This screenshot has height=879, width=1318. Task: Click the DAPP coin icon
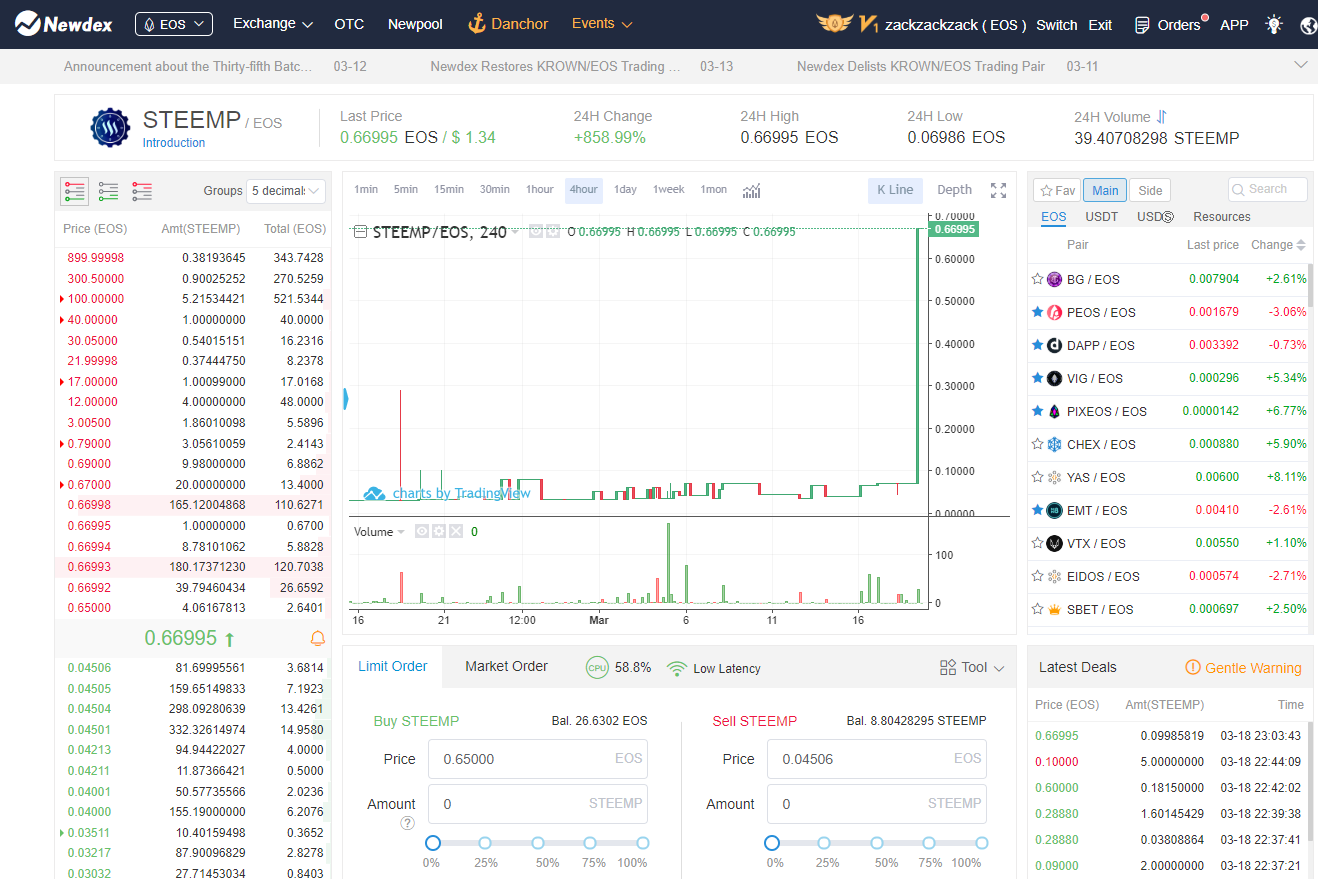[1054, 345]
